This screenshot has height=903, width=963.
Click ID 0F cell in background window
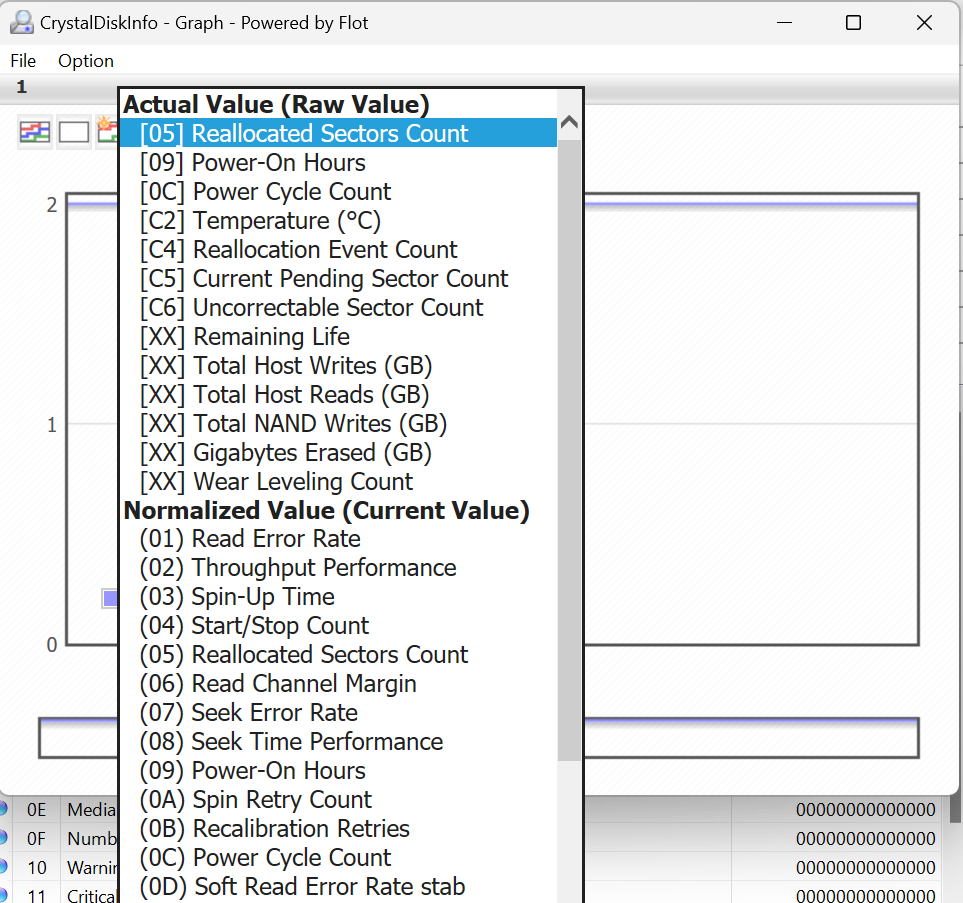[36, 838]
